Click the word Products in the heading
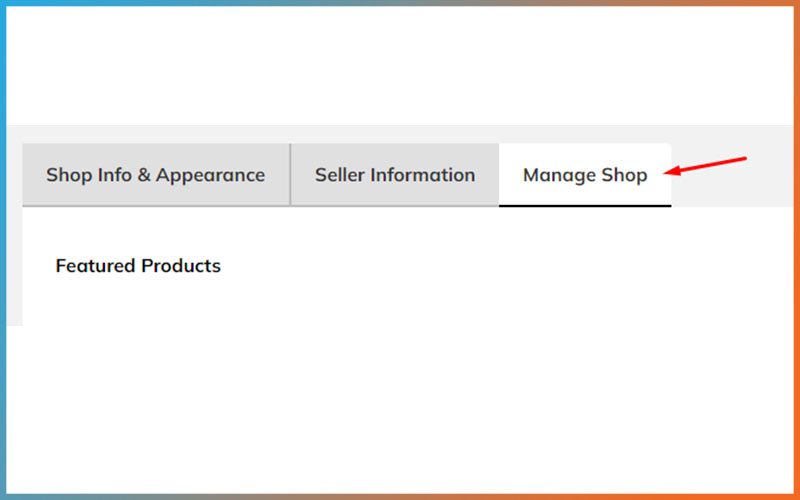 [181, 266]
